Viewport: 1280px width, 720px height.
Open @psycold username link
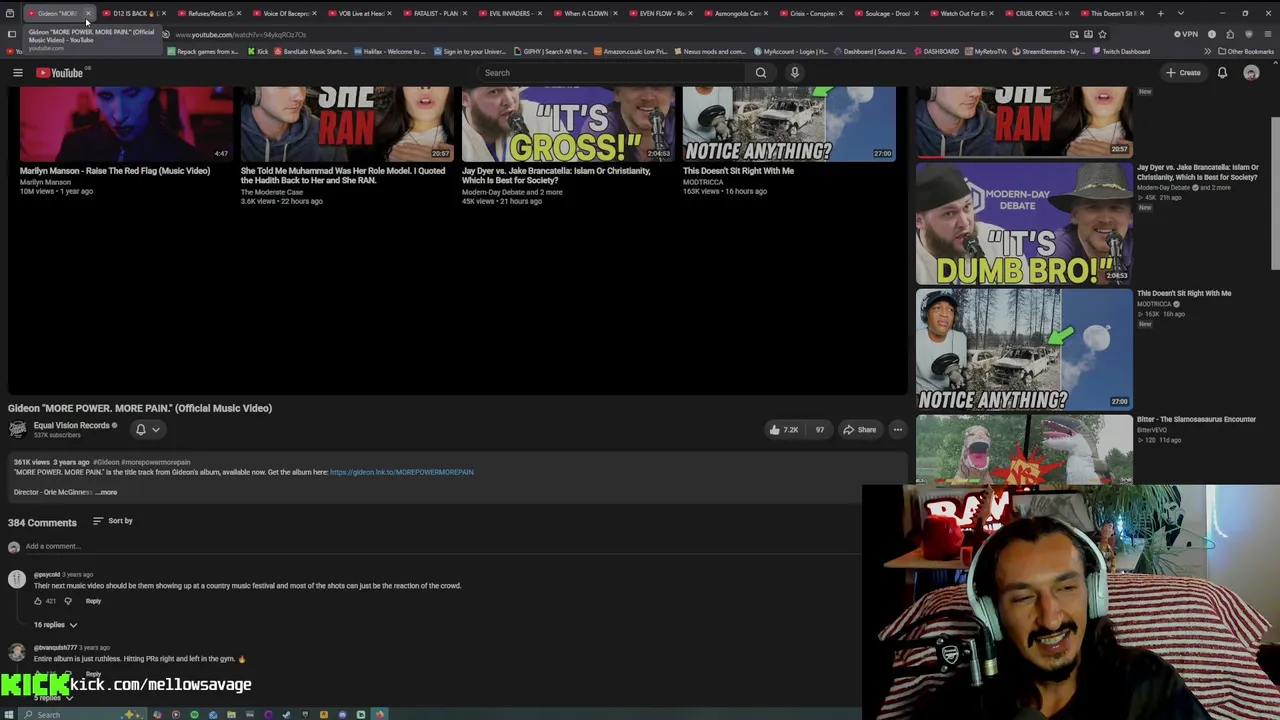point(47,575)
